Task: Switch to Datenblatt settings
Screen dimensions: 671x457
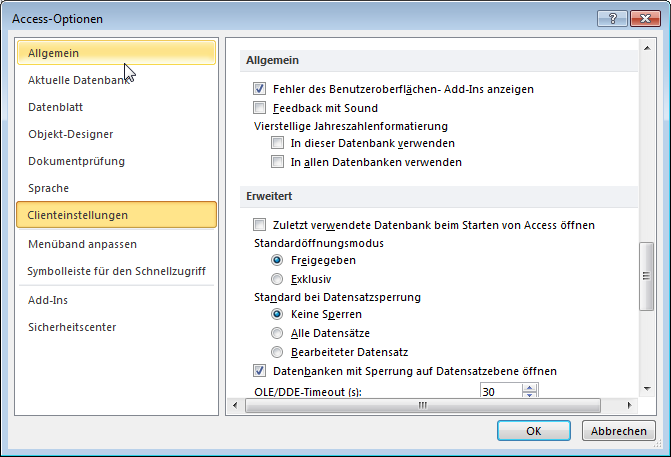Action: point(57,106)
